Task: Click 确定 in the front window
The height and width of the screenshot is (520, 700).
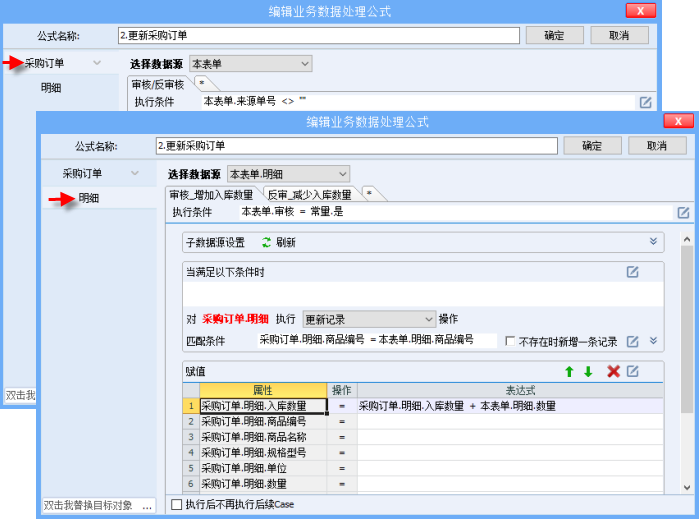Action: pyautogui.click(x=592, y=146)
